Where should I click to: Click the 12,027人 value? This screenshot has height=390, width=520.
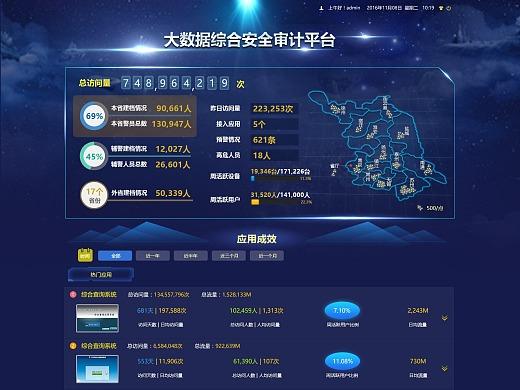173,149
